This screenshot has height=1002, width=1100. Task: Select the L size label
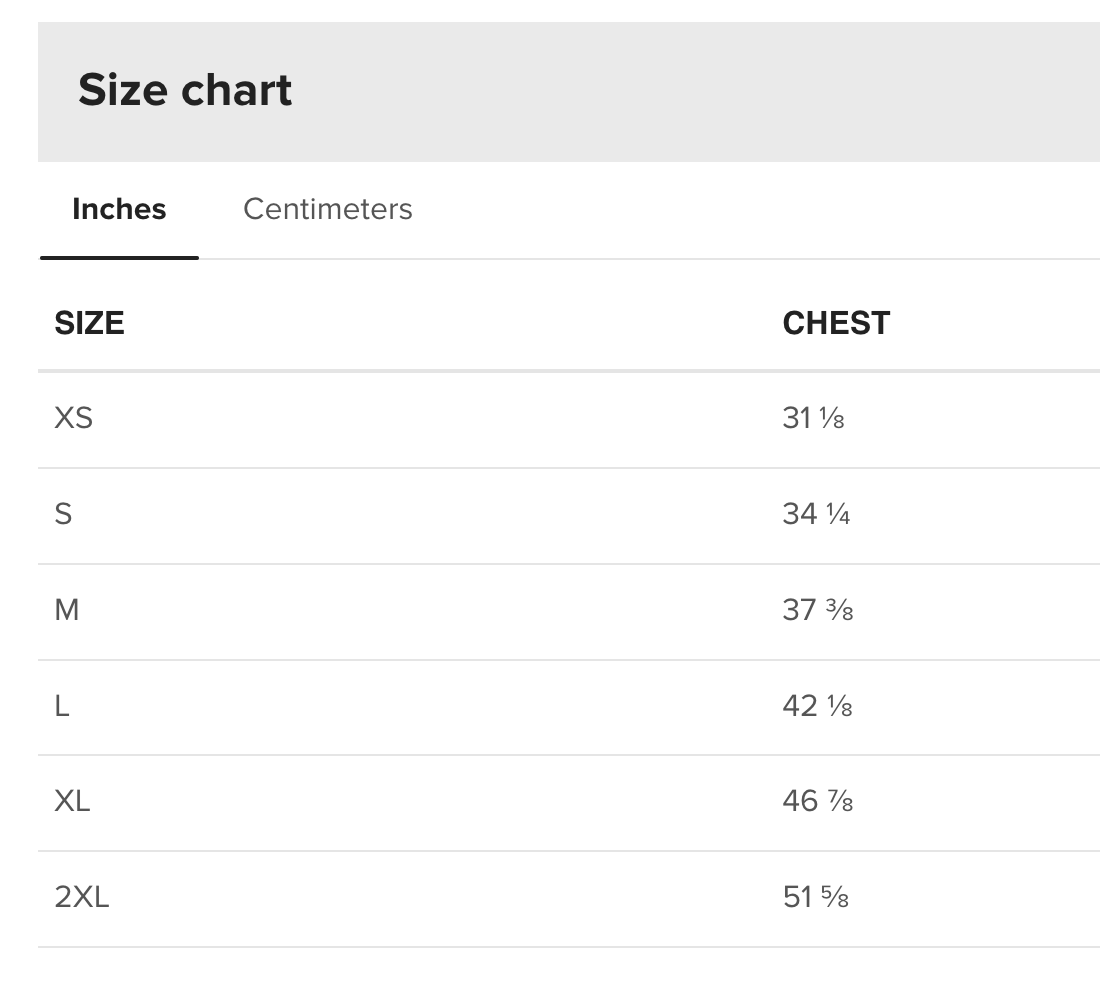click(62, 706)
